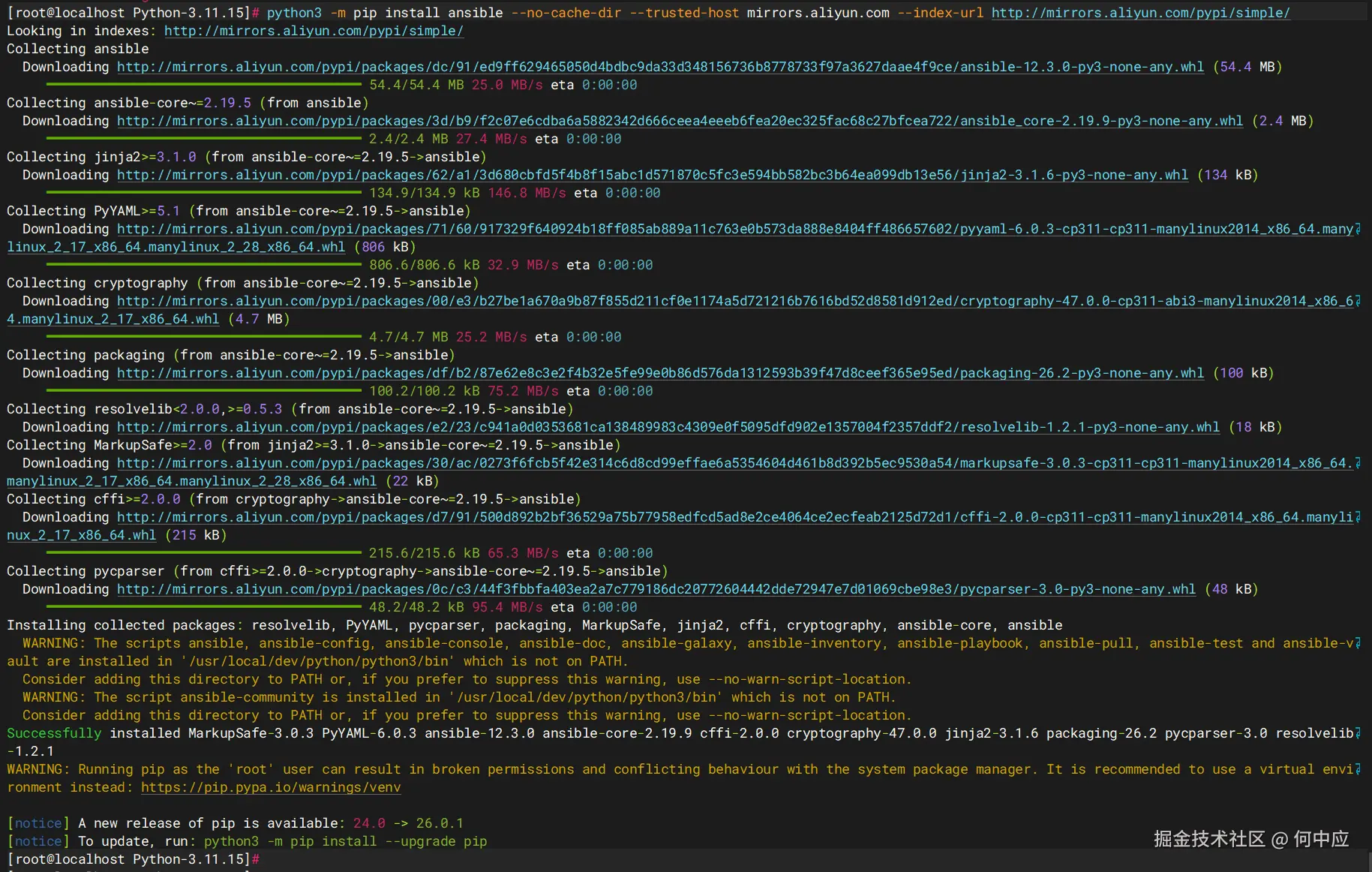Screen dimensions: 1372x872
Task: Select the 'Collecting resolvelib<2.0.0,>=0.5.3' line
Action: pos(290,409)
